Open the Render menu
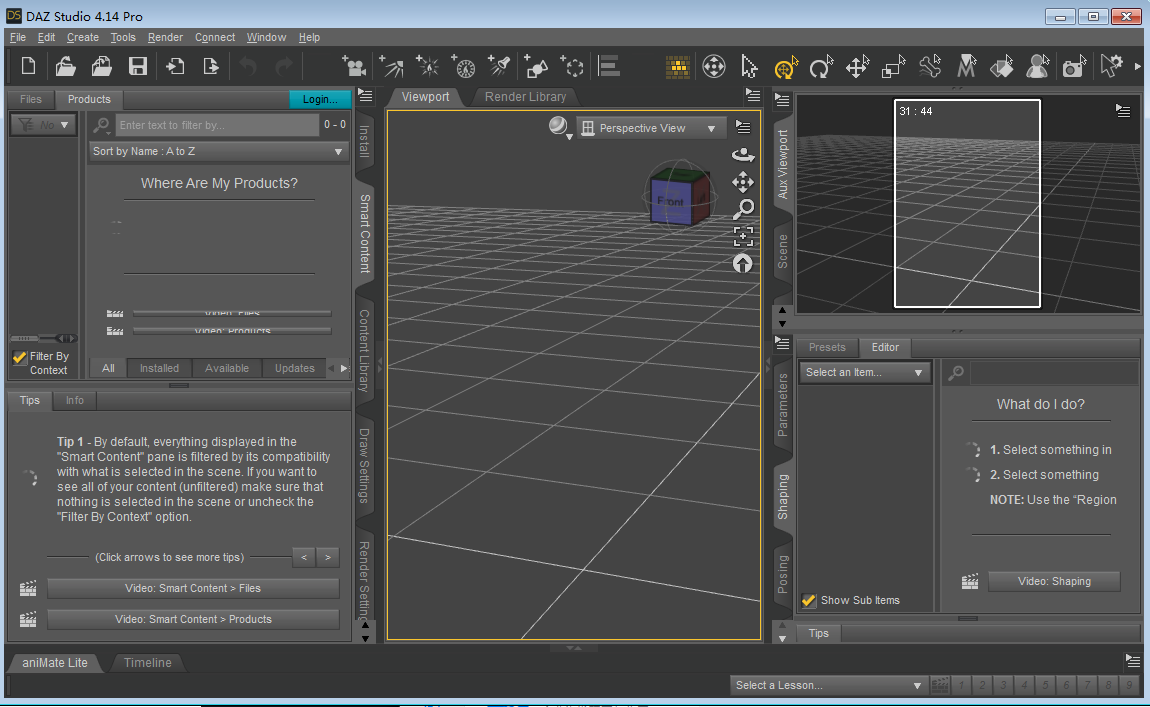The image size is (1150, 707). coord(165,37)
